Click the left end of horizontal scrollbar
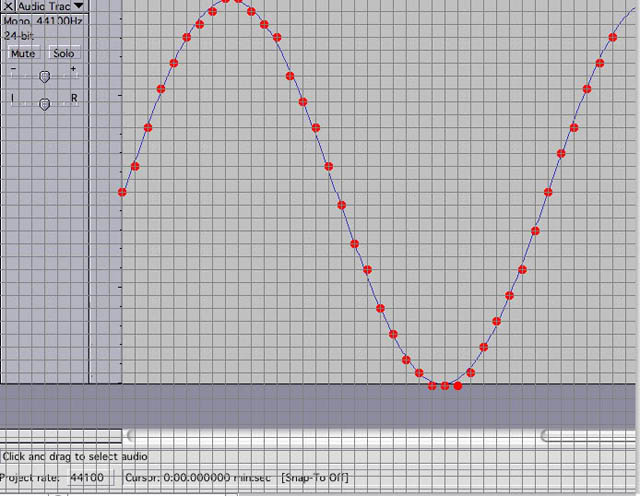The image size is (640, 496). pyautogui.click(x=128, y=435)
